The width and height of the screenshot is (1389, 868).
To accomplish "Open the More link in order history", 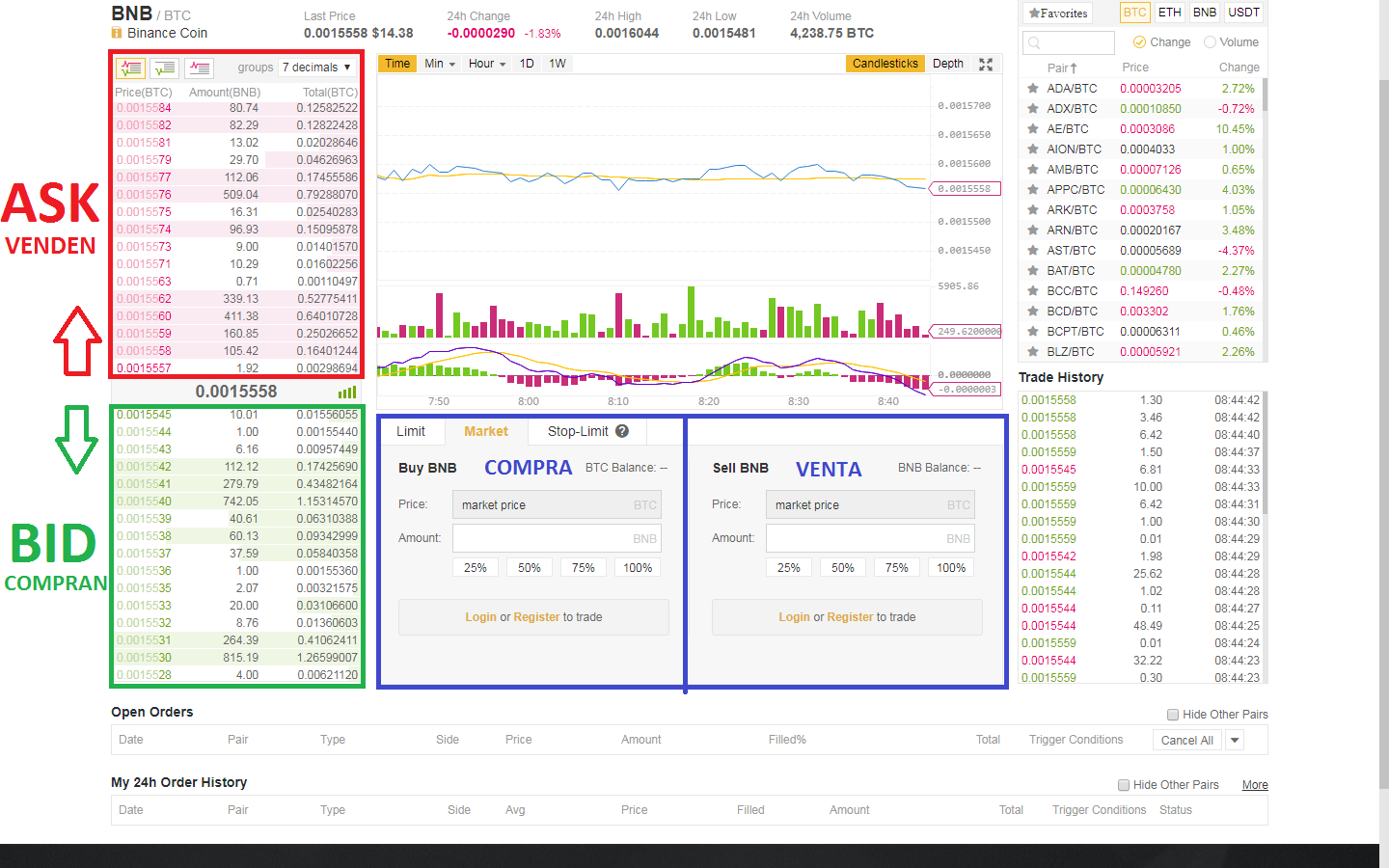I will pyautogui.click(x=1255, y=785).
